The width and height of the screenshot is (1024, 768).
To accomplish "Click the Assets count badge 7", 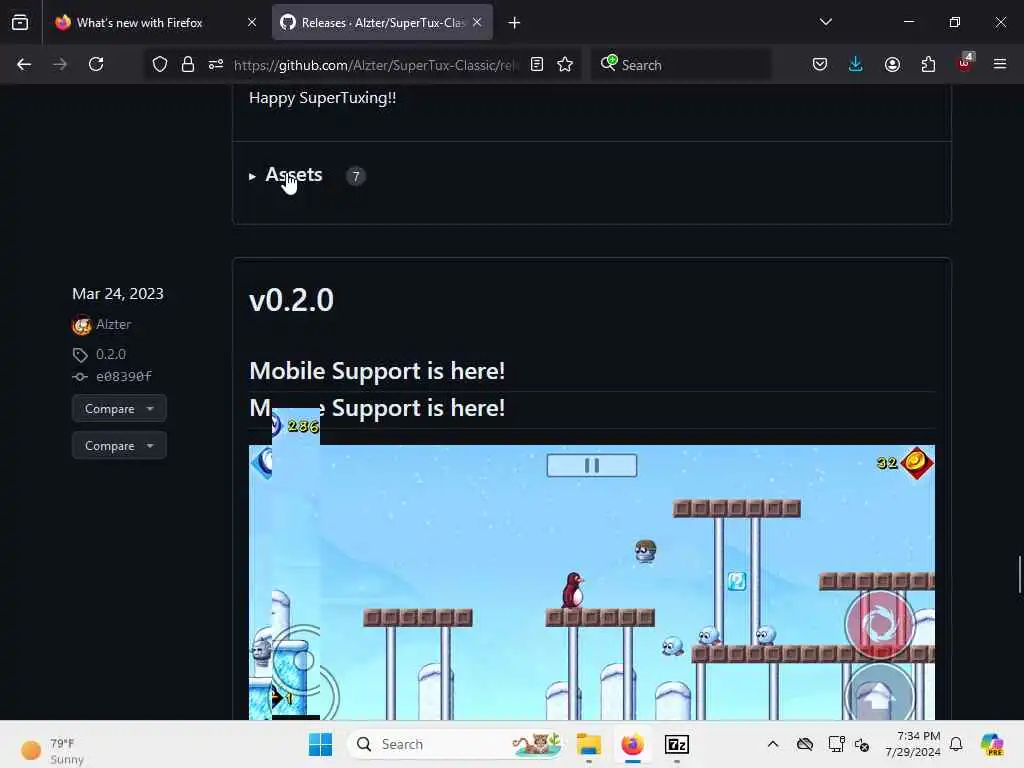I will pyautogui.click(x=356, y=176).
